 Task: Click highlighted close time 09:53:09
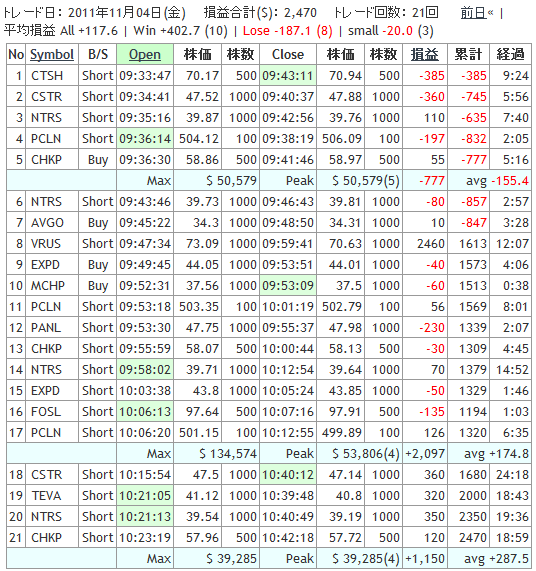click(288, 286)
